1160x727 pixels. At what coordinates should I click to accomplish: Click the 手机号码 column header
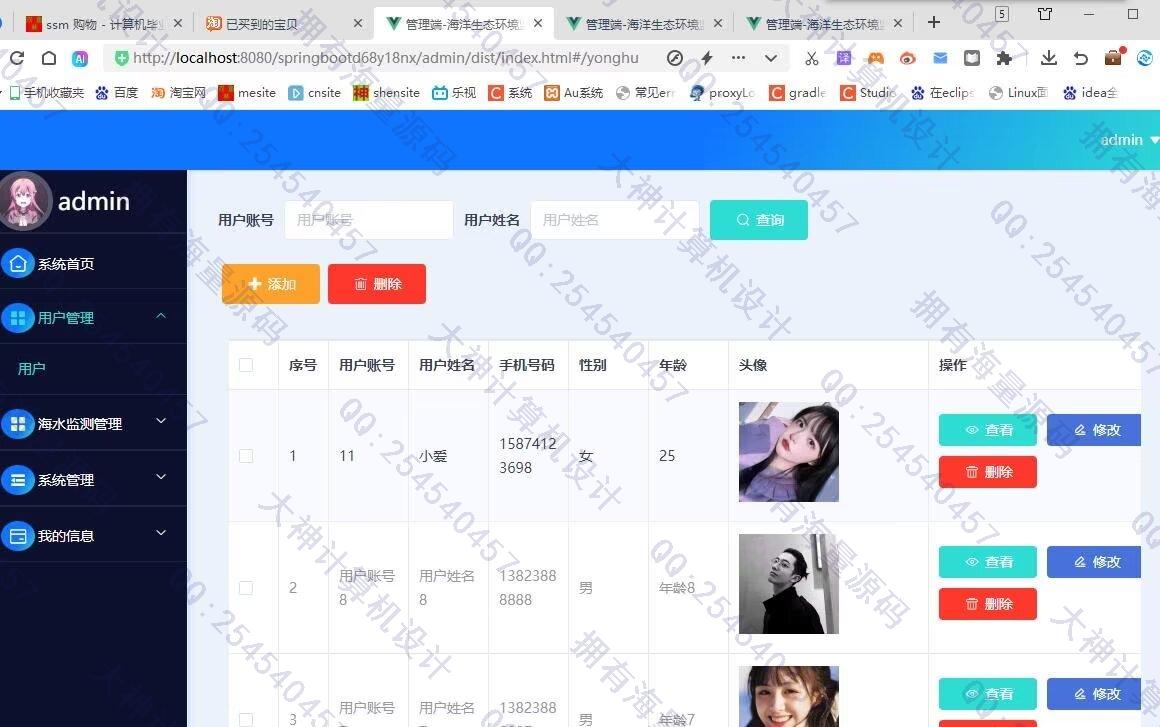tap(527, 365)
